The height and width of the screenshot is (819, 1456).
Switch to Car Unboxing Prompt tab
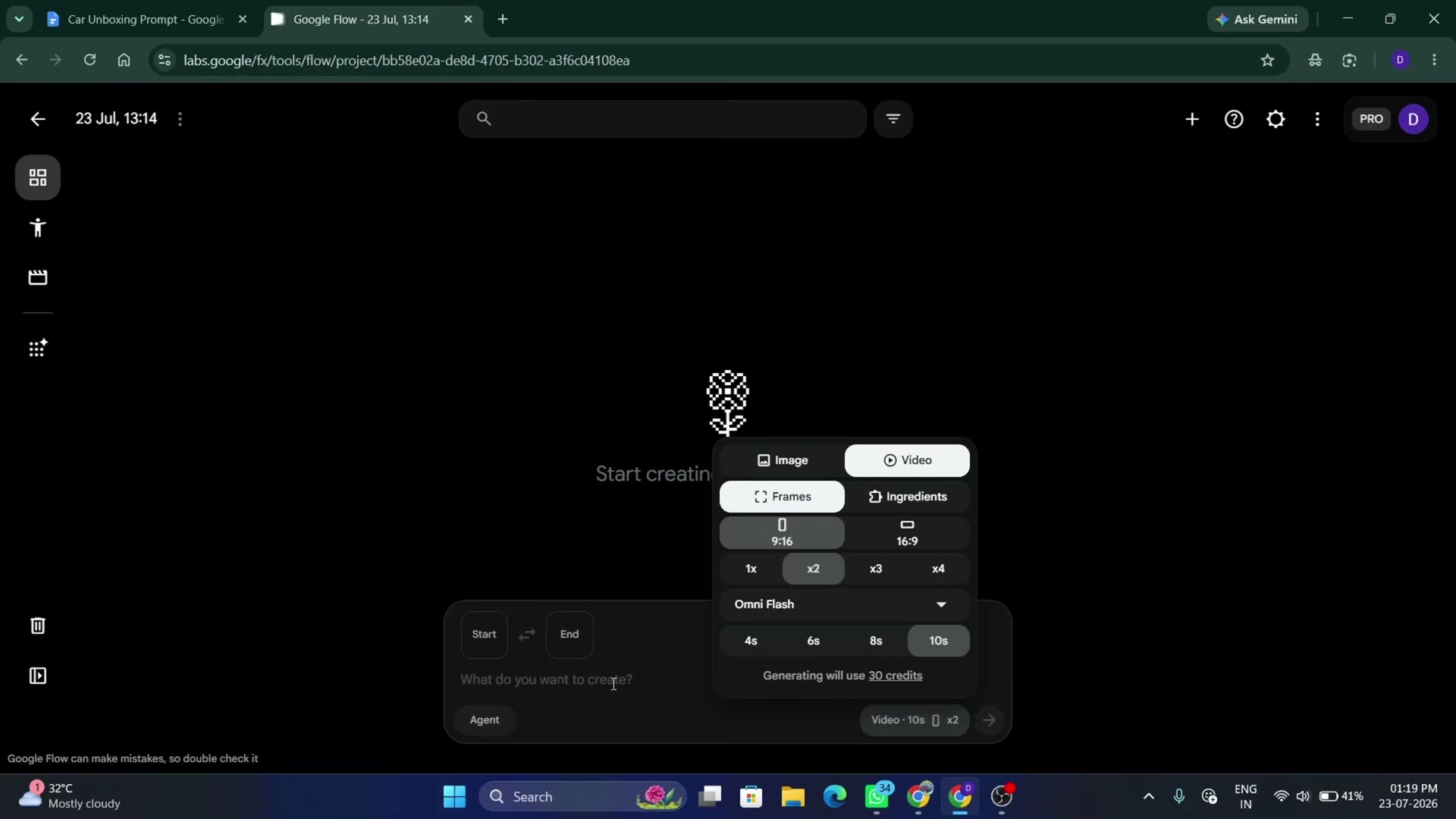(144, 20)
